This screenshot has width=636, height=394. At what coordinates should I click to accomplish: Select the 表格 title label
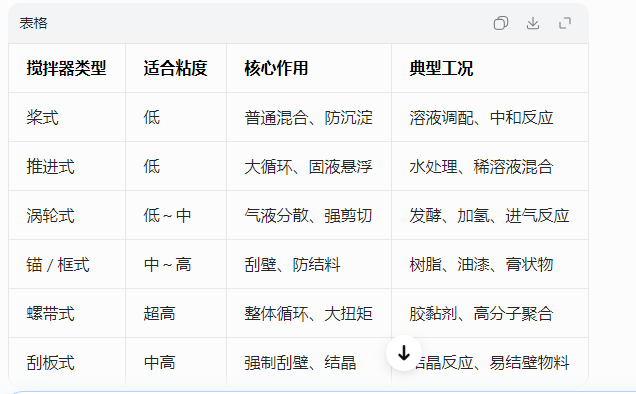33,23
